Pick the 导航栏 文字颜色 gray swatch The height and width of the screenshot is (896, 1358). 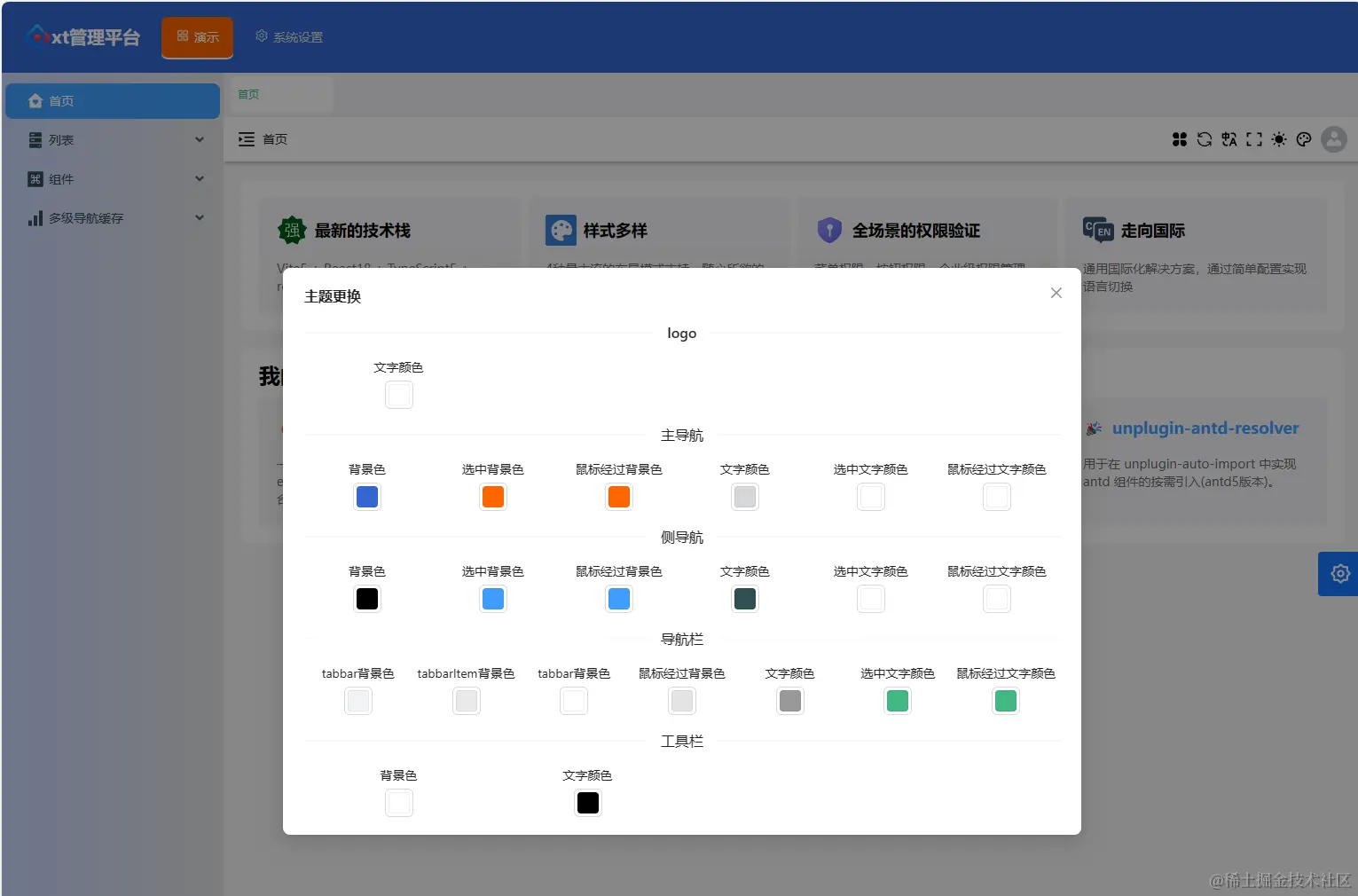point(790,701)
